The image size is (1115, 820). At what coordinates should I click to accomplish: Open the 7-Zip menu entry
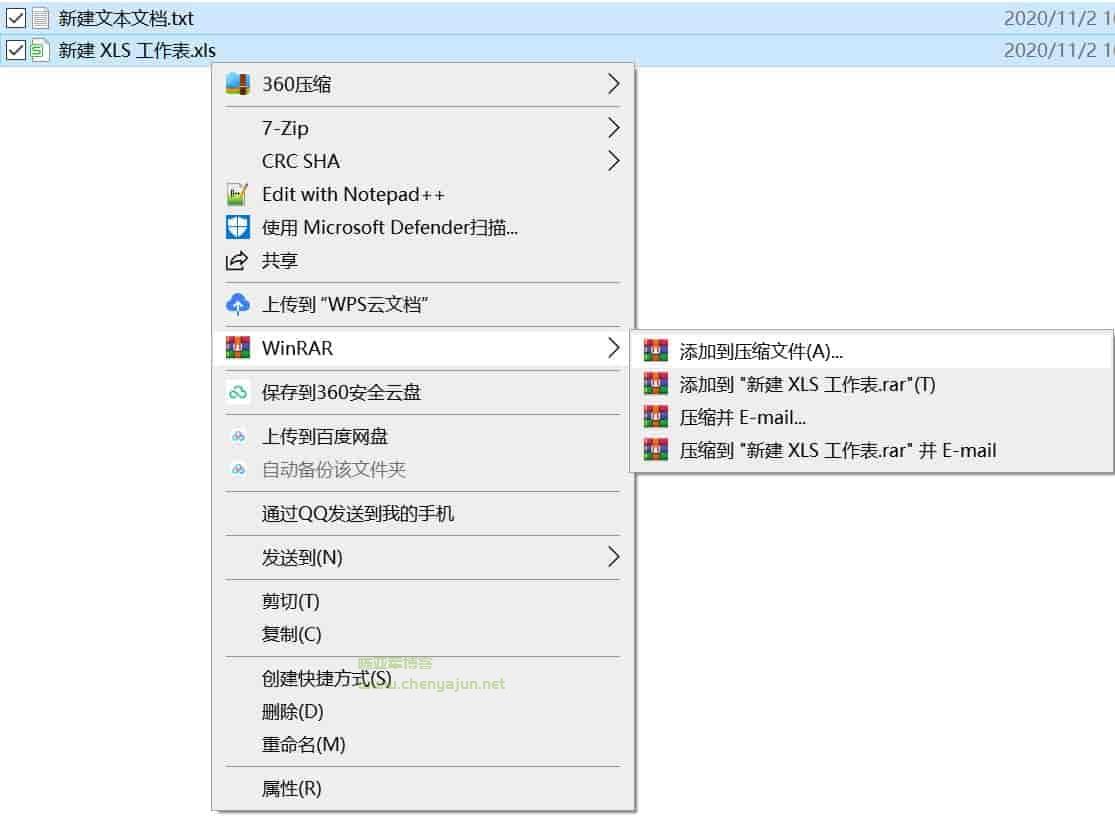click(422, 128)
